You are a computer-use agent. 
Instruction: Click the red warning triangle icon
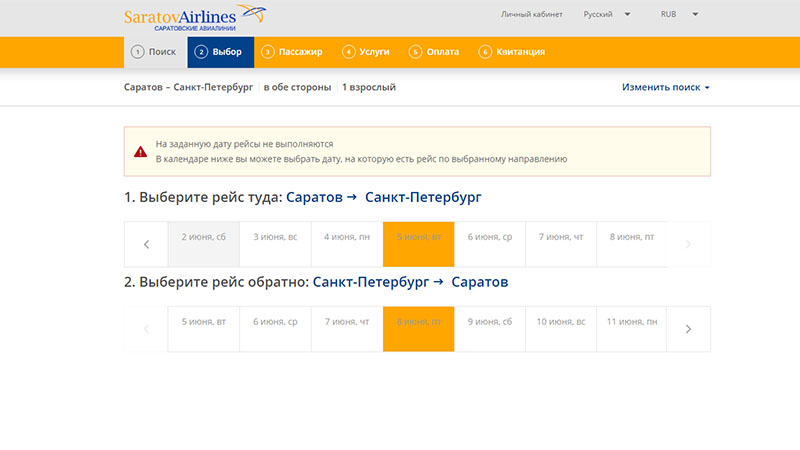point(141,151)
